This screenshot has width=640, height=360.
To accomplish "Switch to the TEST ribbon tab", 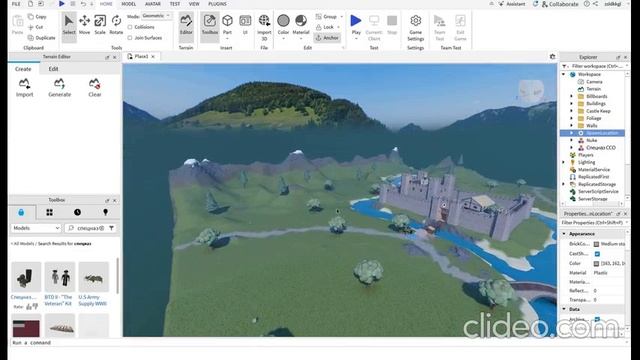I will point(175,4).
